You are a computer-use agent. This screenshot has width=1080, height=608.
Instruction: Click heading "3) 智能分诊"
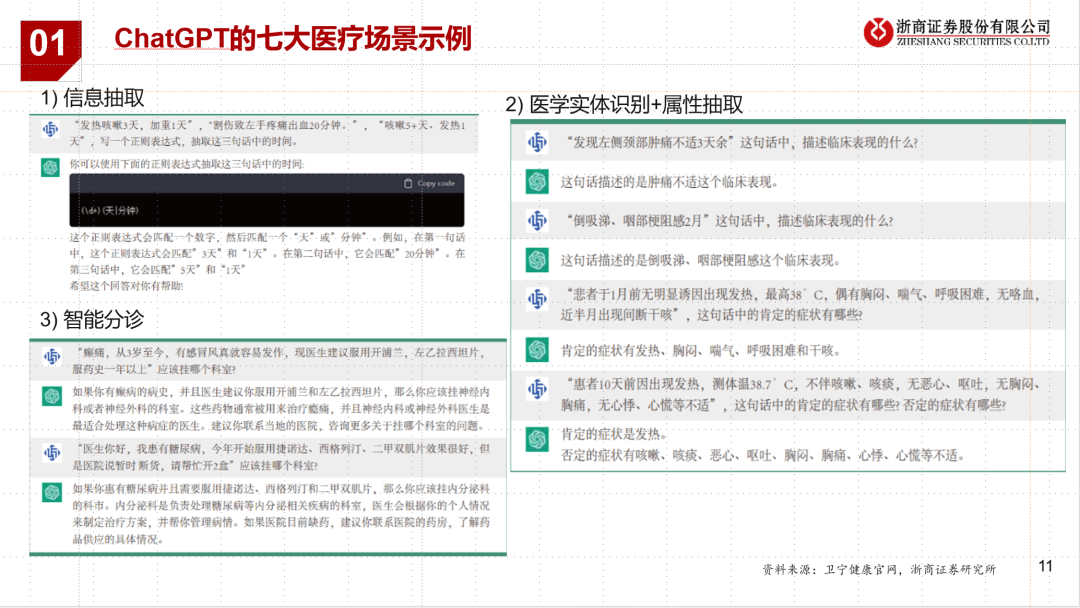pos(92,319)
